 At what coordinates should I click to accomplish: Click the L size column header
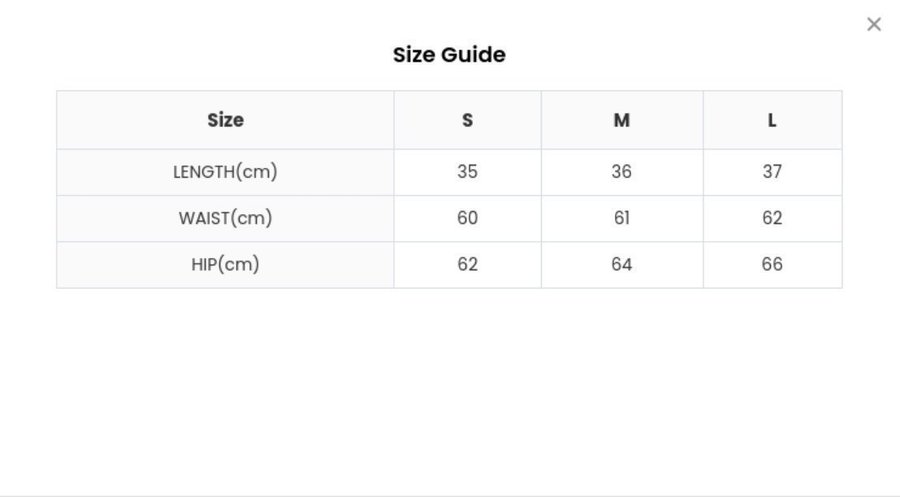click(x=772, y=120)
